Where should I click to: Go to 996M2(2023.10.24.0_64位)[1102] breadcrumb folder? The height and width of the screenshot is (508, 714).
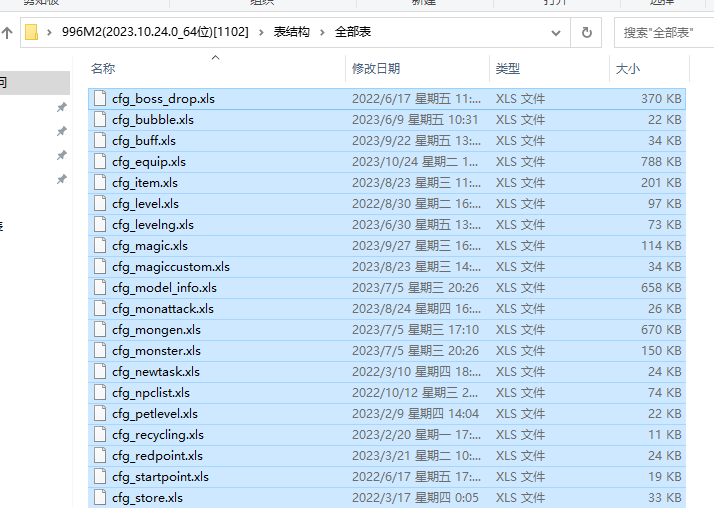155,32
